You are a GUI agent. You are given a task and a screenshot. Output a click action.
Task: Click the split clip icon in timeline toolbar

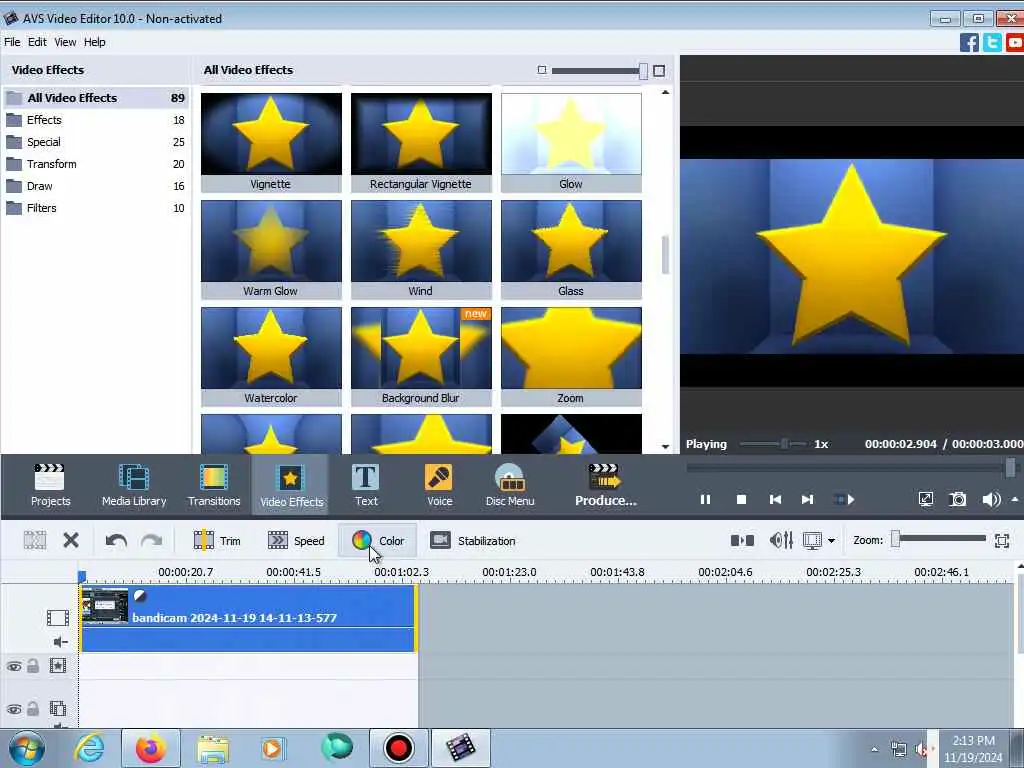point(35,540)
